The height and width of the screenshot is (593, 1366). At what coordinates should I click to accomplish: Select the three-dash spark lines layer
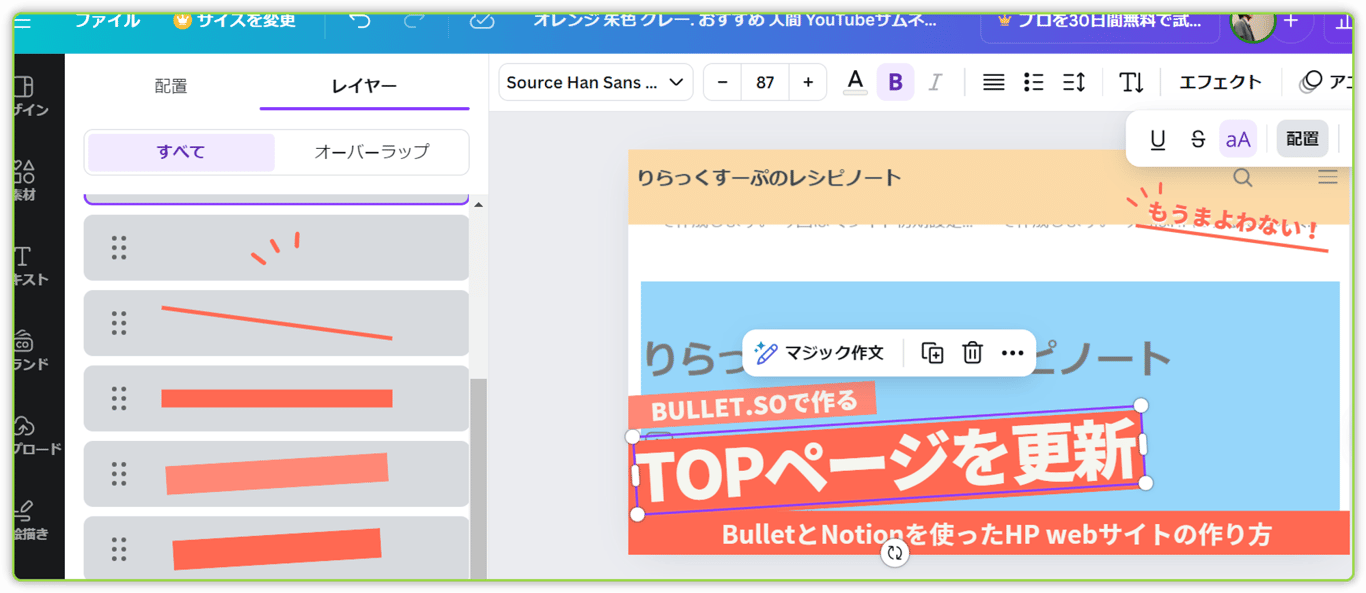pyautogui.click(x=276, y=248)
